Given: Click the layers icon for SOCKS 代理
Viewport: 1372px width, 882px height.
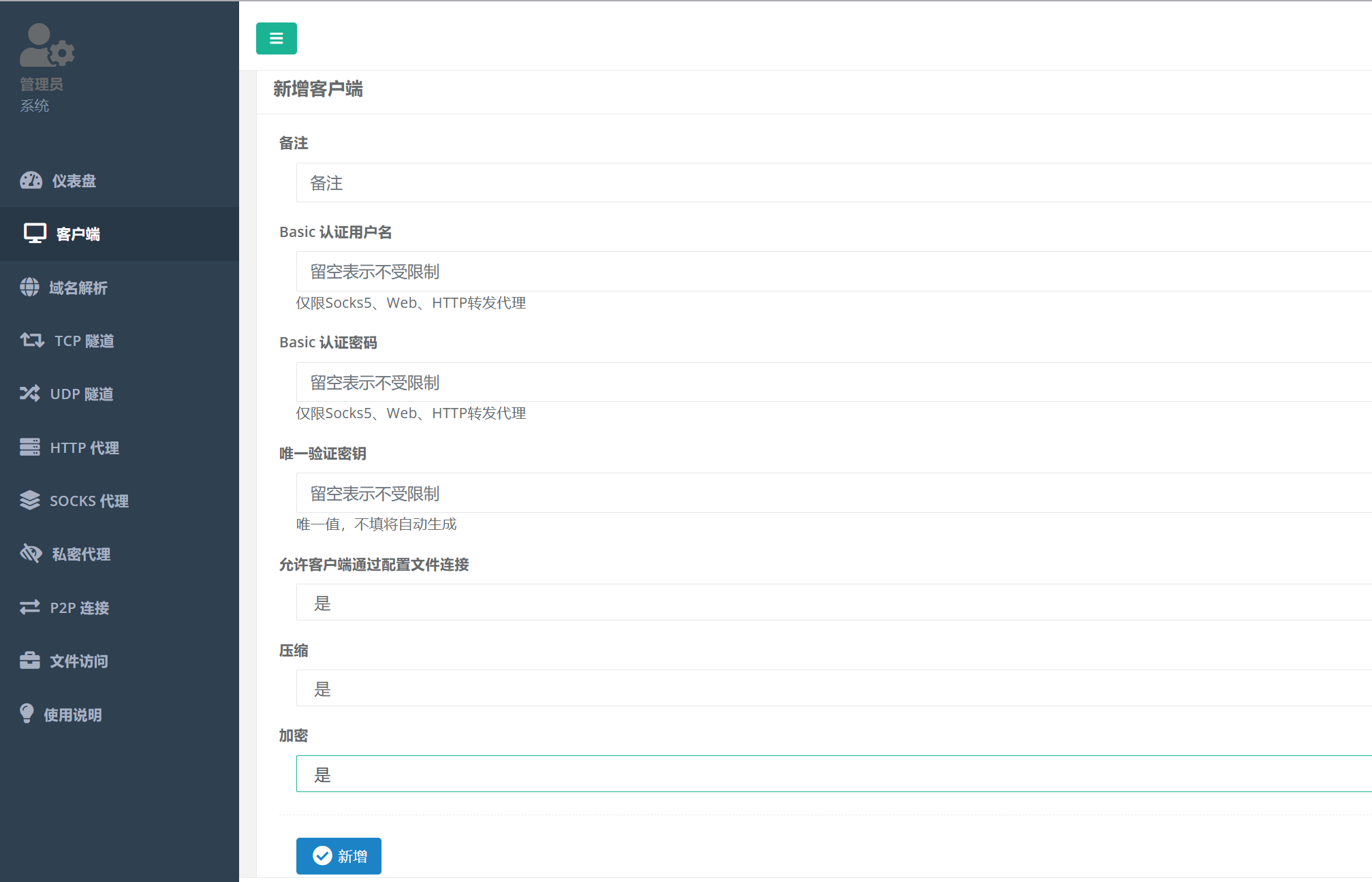Looking at the screenshot, I should tap(30, 501).
